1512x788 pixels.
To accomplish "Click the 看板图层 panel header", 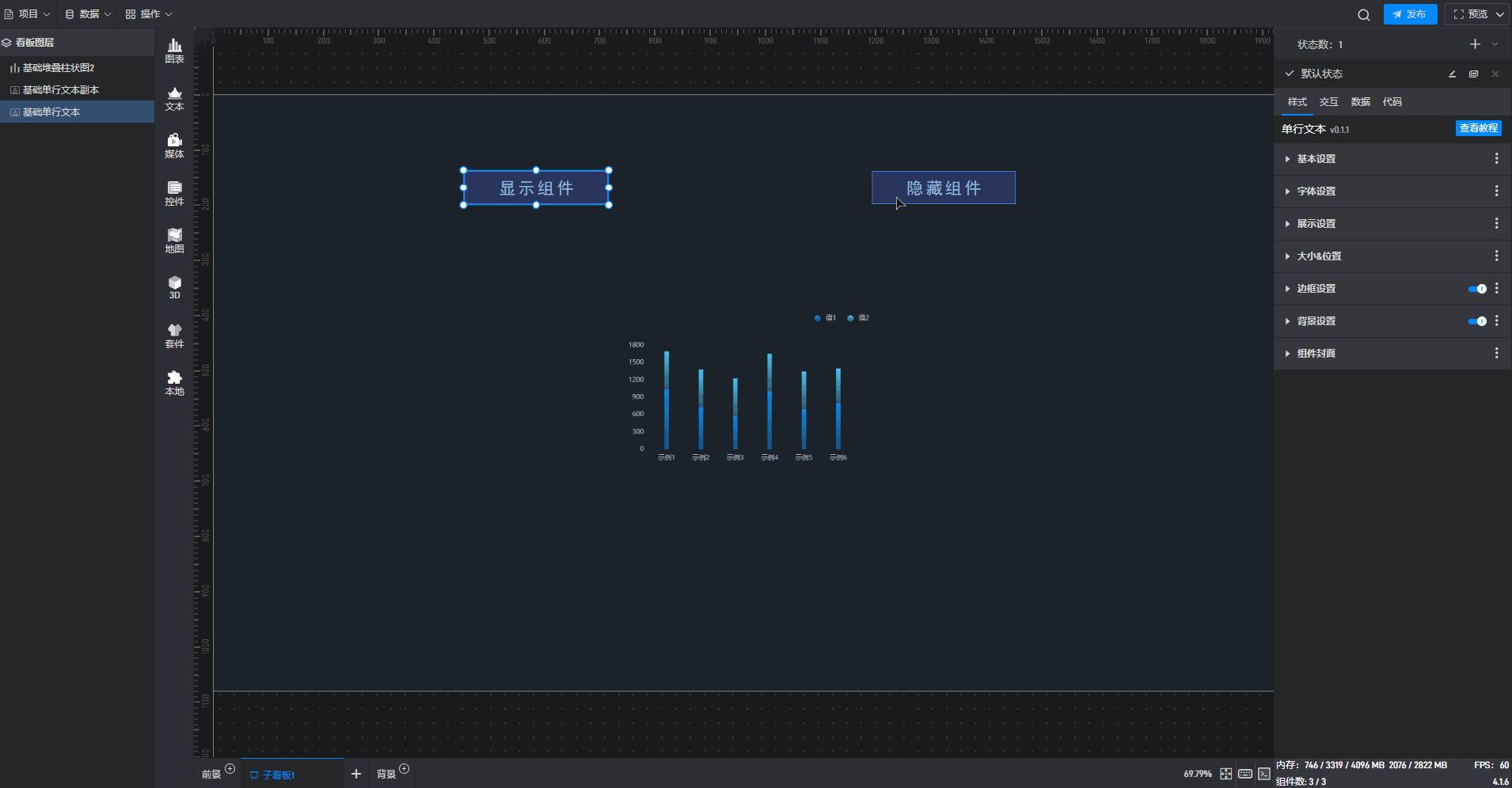I will click(x=77, y=43).
